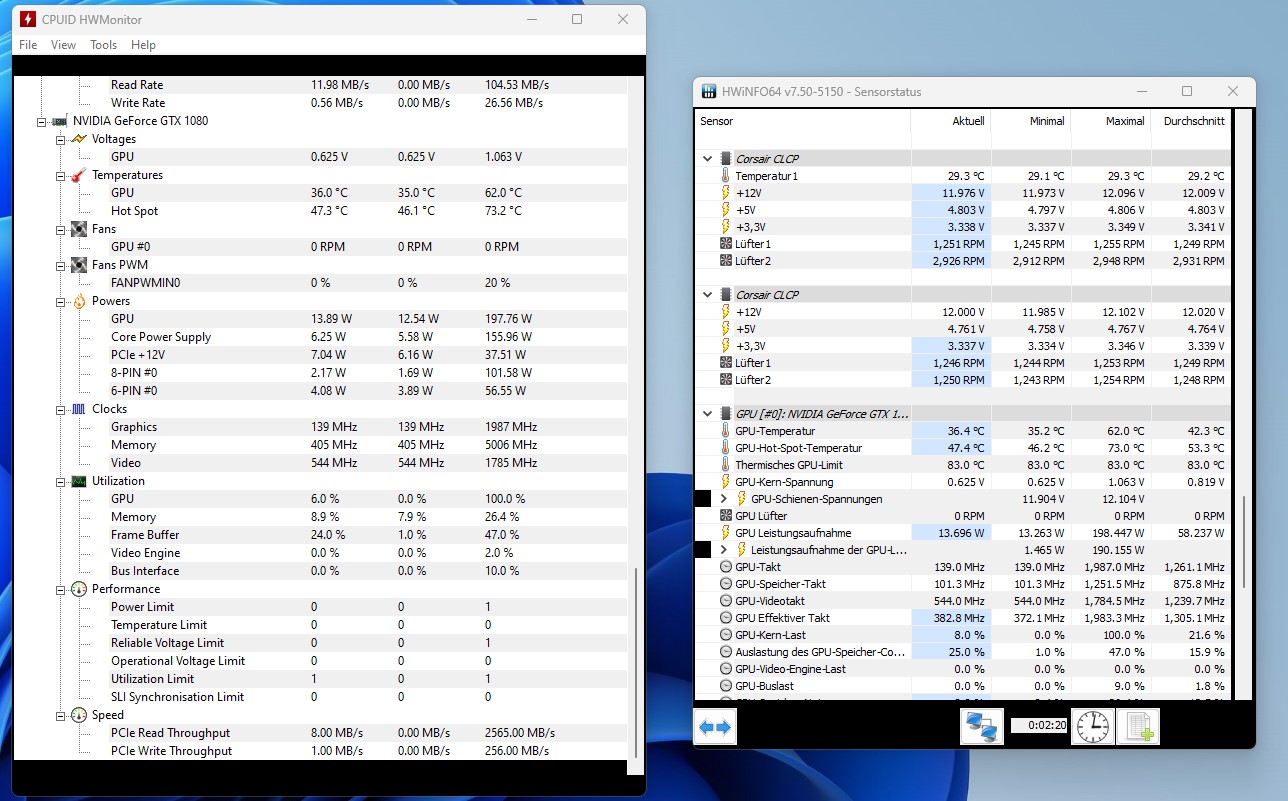Click the Powers flame icon in HWMonitor

tap(79, 301)
